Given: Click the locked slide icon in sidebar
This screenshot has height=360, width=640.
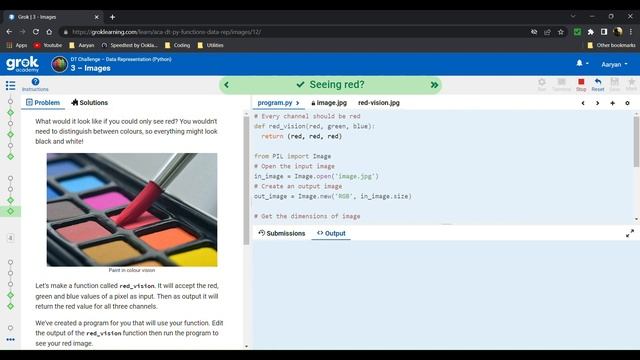Looking at the screenshot, I should coord(11,238).
